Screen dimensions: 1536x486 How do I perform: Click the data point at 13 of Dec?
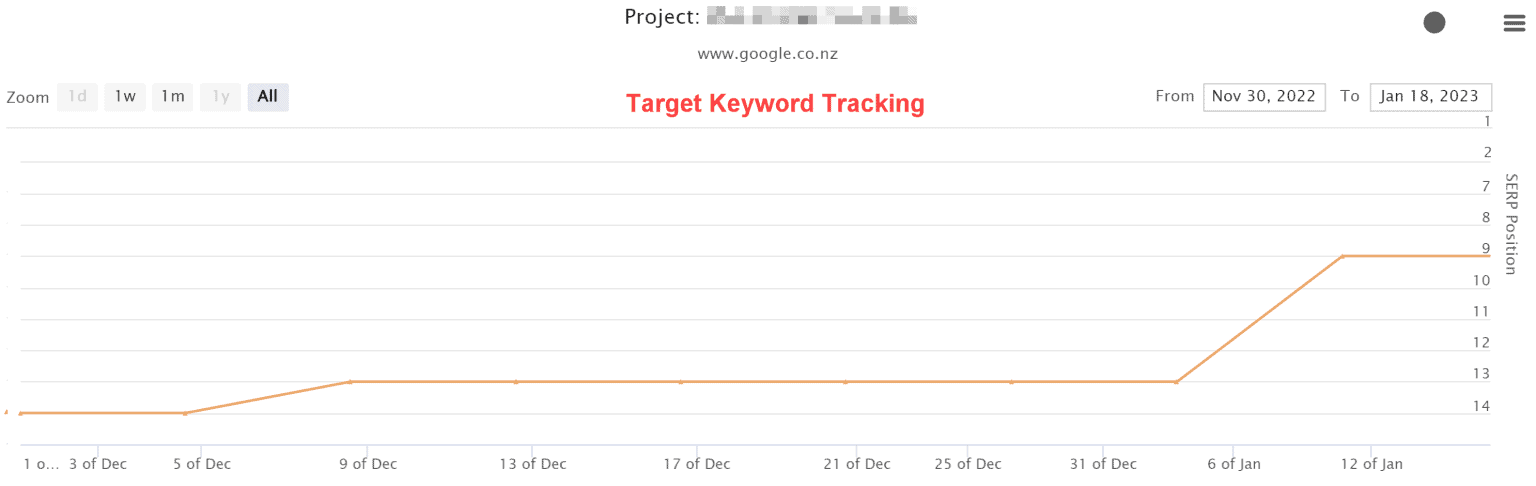pyautogui.click(x=516, y=381)
